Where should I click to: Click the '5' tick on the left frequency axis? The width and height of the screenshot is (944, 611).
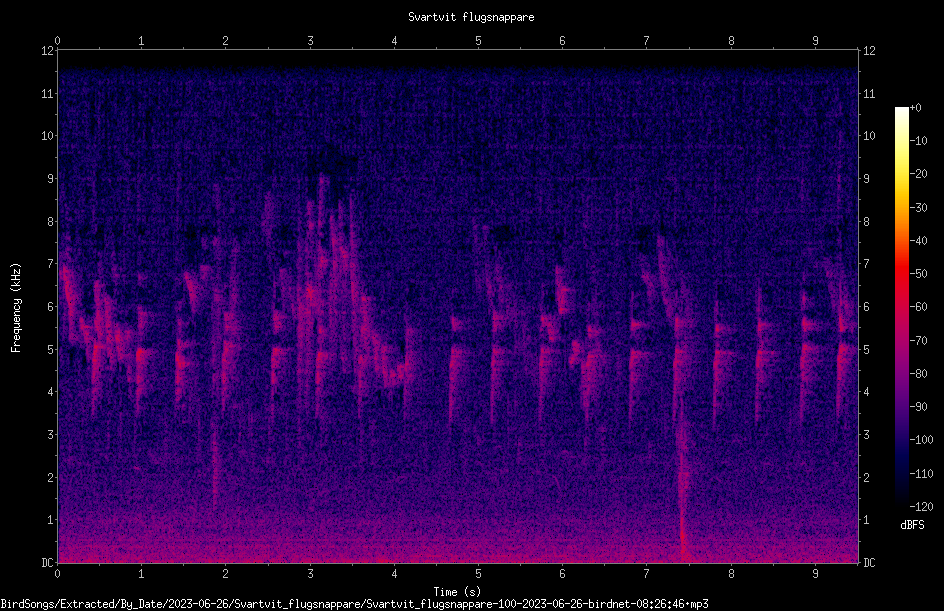pos(51,349)
